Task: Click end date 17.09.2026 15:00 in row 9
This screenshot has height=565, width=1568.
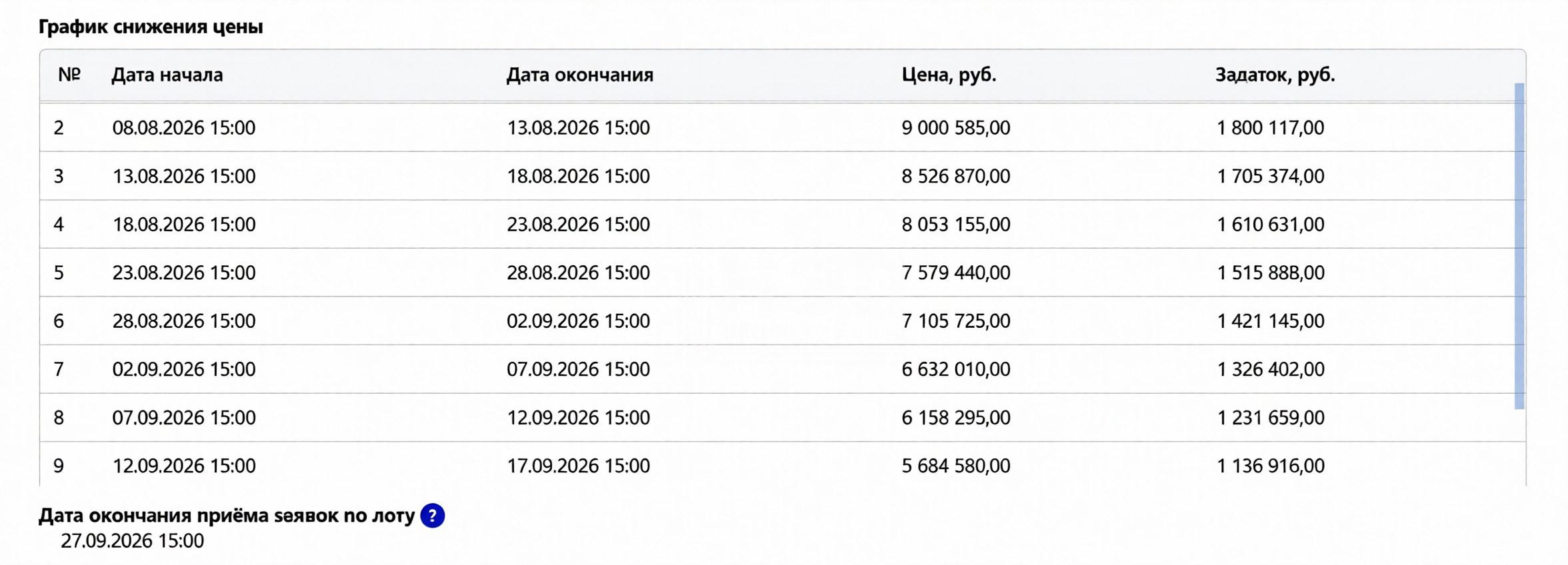Action: 578,466
